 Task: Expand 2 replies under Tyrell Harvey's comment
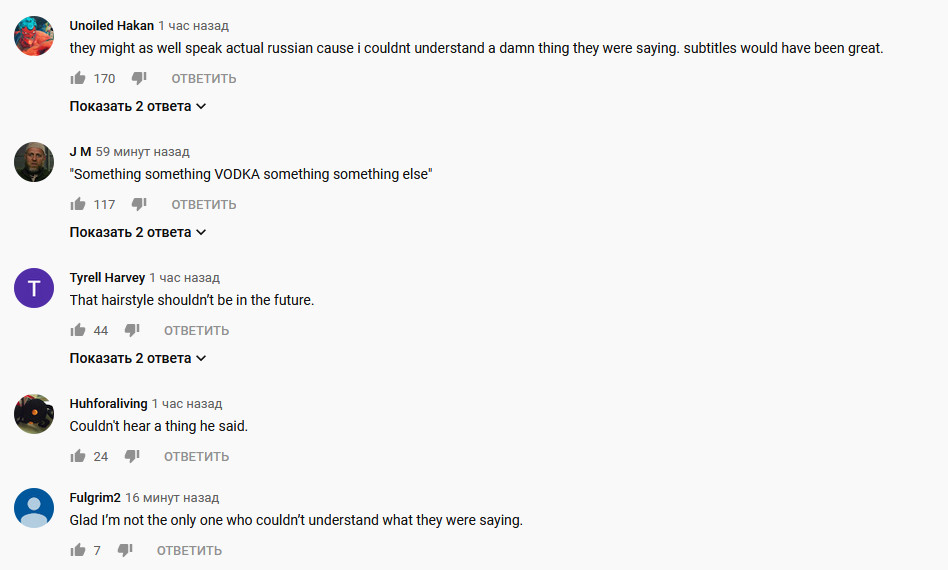(x=138, y=358)
